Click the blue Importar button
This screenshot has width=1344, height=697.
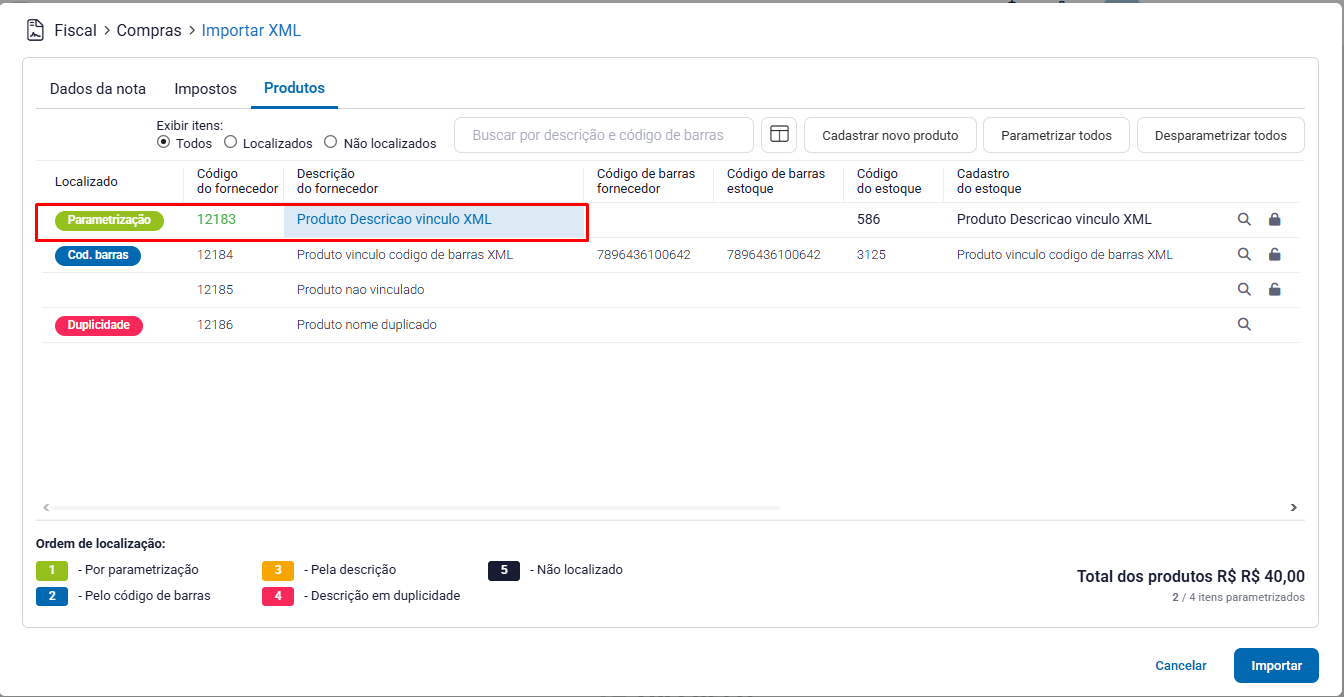(x=1276, y=665)
